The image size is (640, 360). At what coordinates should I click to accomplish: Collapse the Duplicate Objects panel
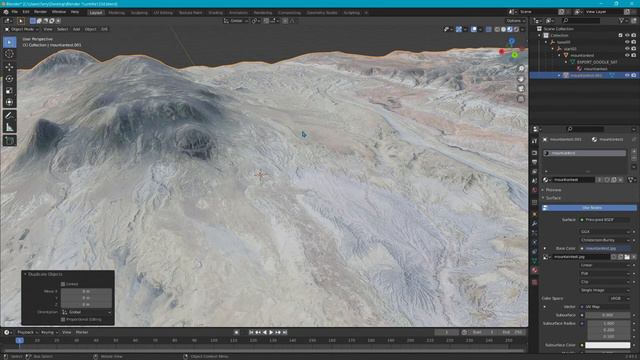click(x=25, y=274)
